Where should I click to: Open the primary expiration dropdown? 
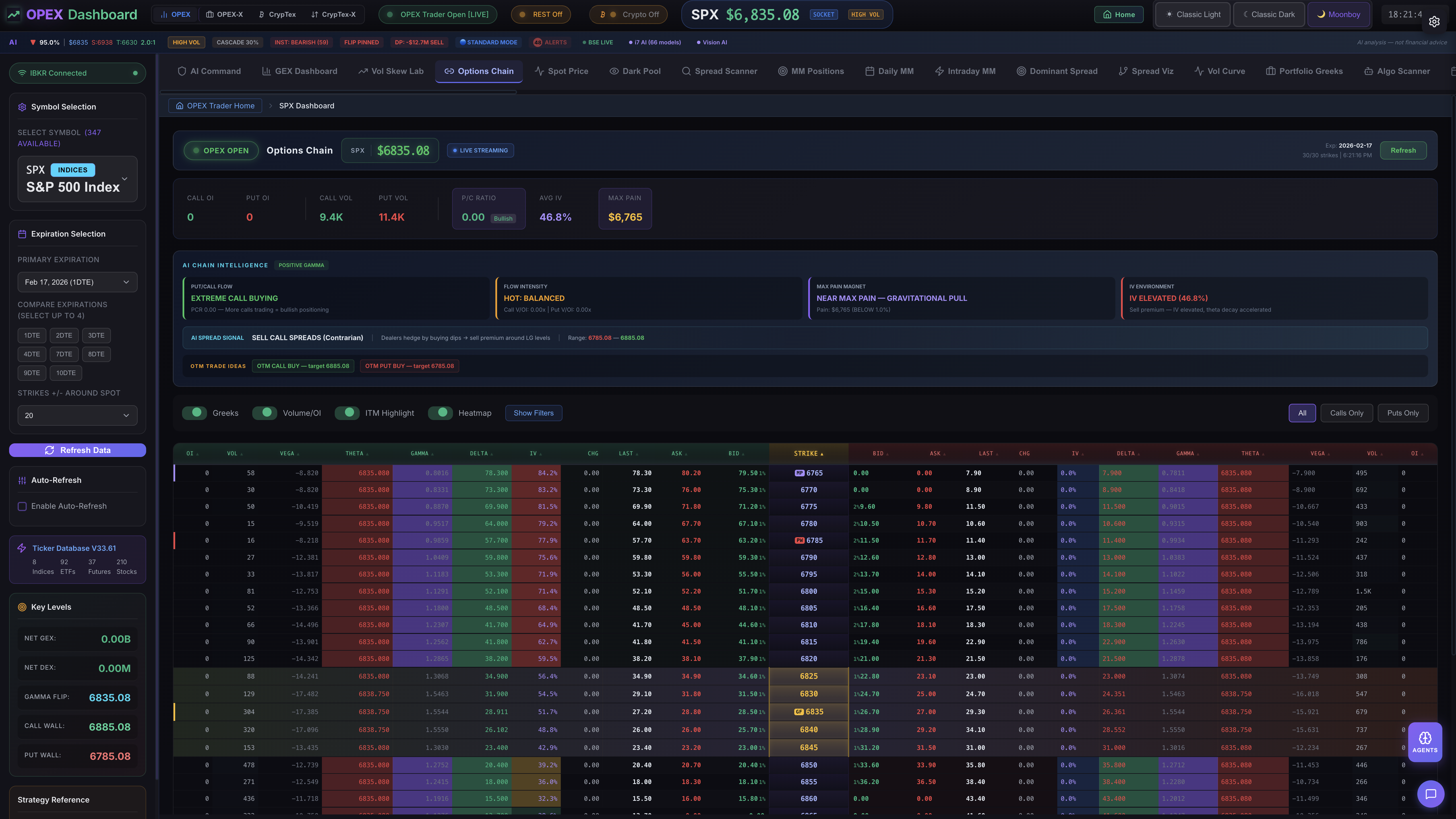click(77, 282)
